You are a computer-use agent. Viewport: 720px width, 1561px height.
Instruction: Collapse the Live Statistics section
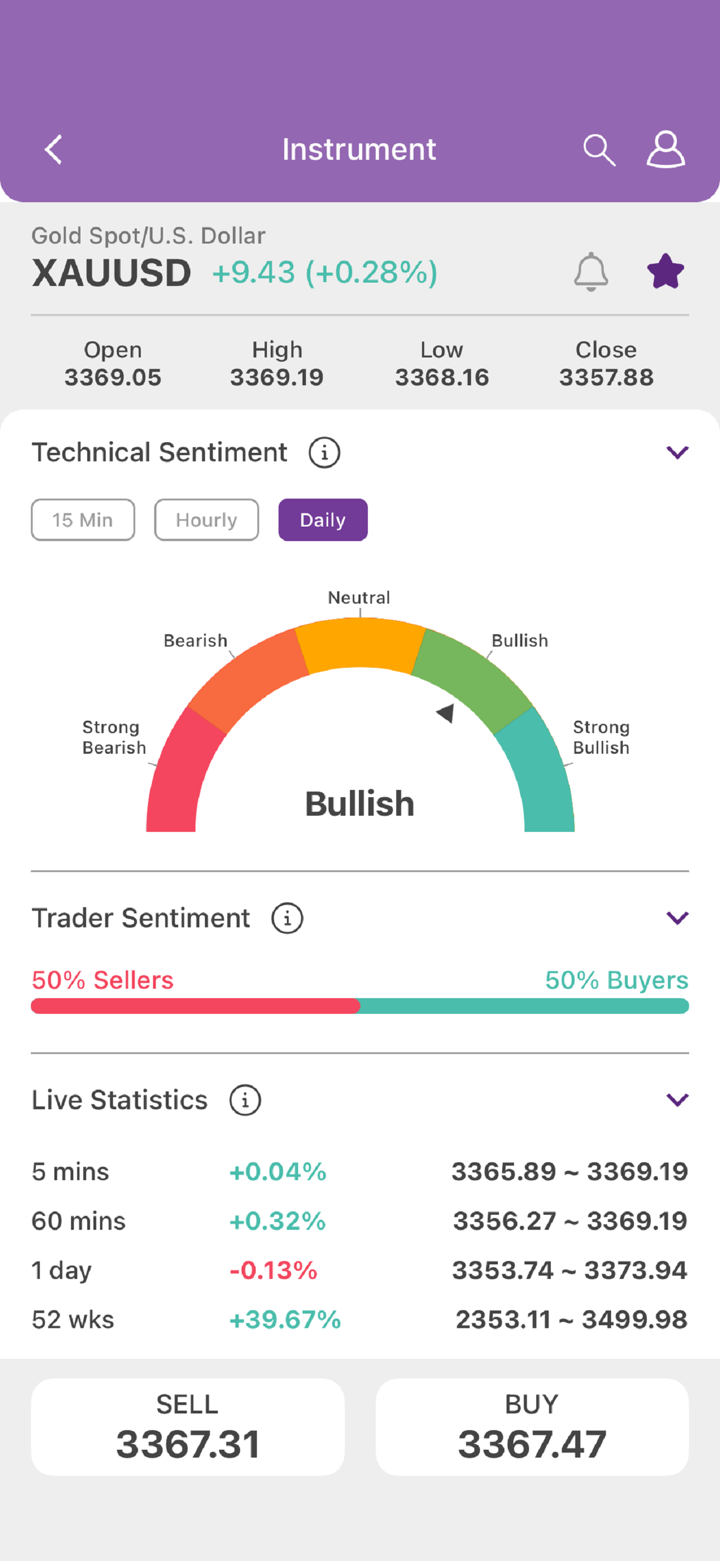(677, 1100)
